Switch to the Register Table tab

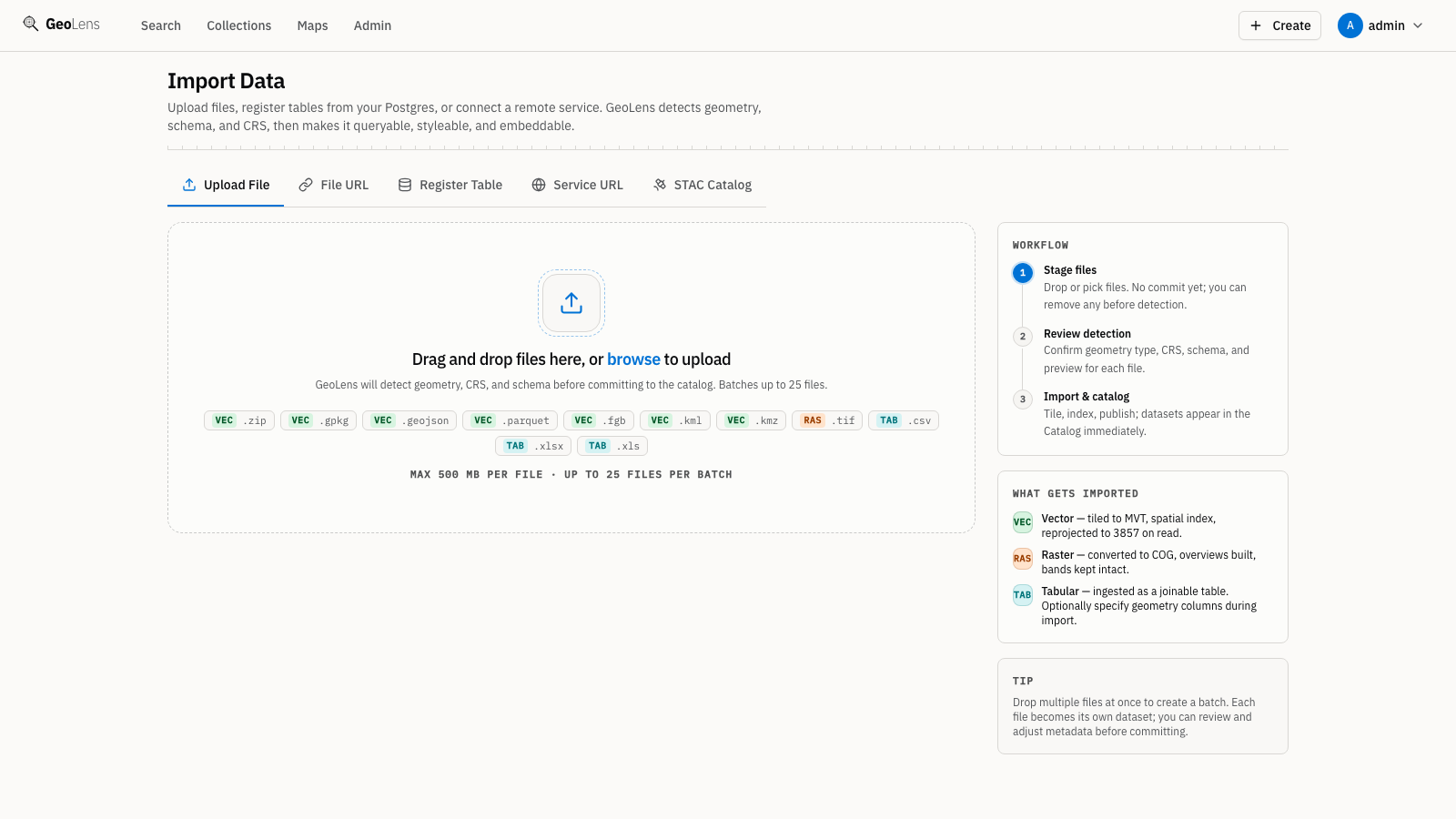point(450,185)
